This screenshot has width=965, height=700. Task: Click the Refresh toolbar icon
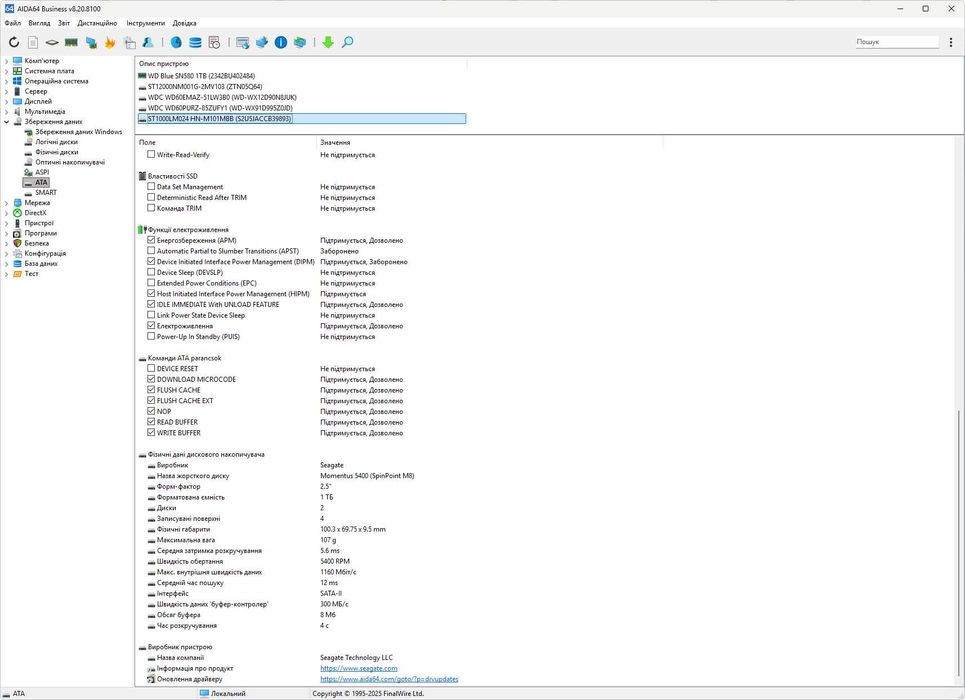coord(14,42)
